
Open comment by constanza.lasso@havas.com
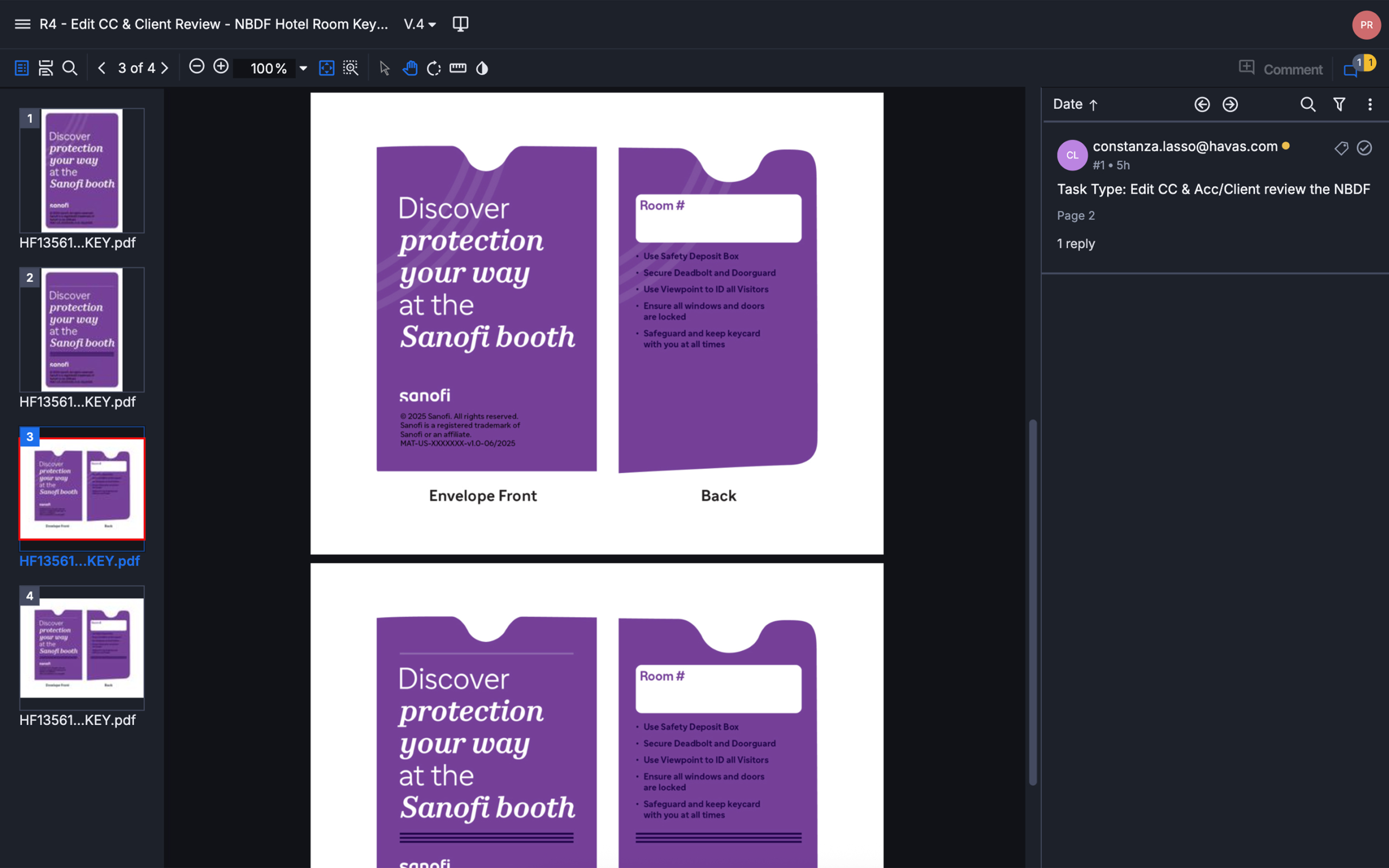1184,146
